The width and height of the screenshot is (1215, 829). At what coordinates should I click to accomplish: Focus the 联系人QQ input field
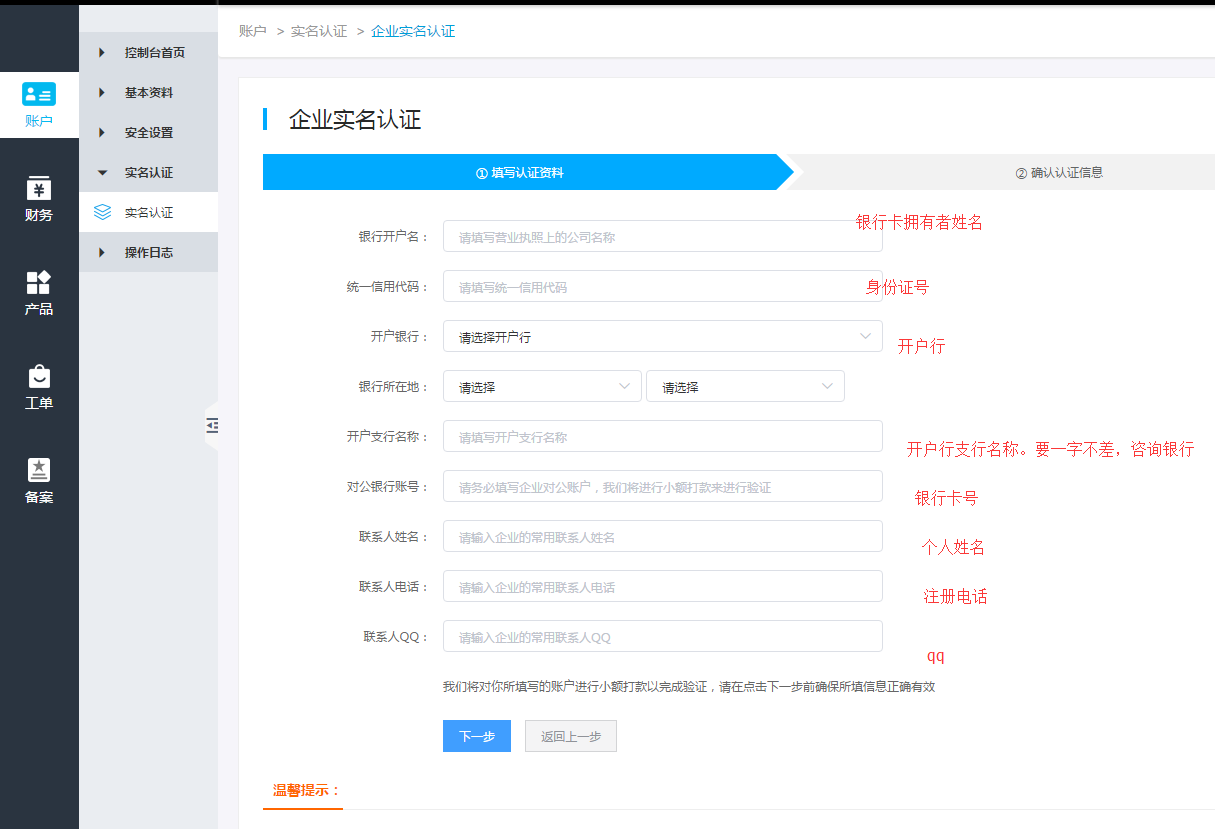pos(663,636)
